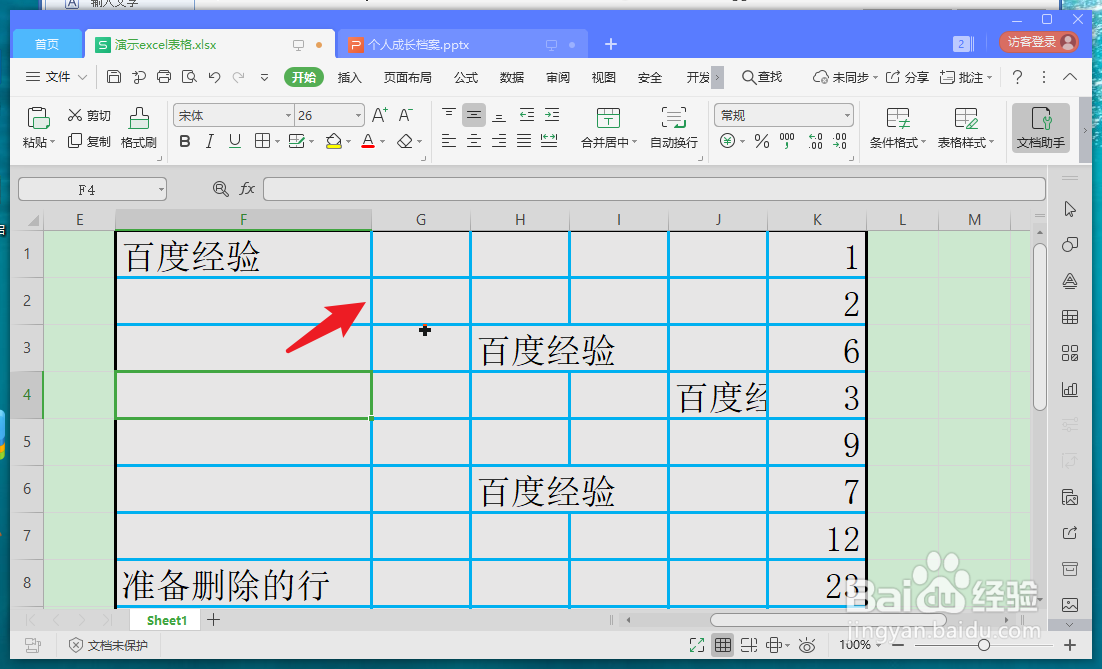The width and height of the screenshot is (1102, 669).
Task: Click the Paste clipboard icon
Action: [x=38, y=117]
